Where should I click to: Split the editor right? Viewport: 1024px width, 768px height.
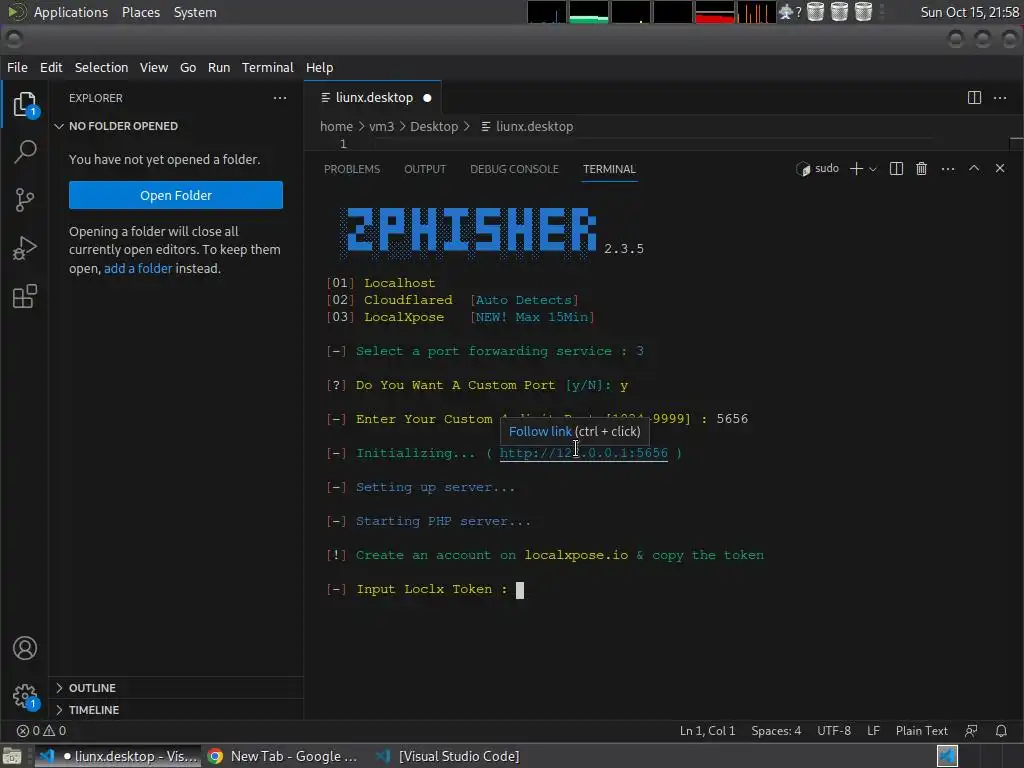coord(974,98)
